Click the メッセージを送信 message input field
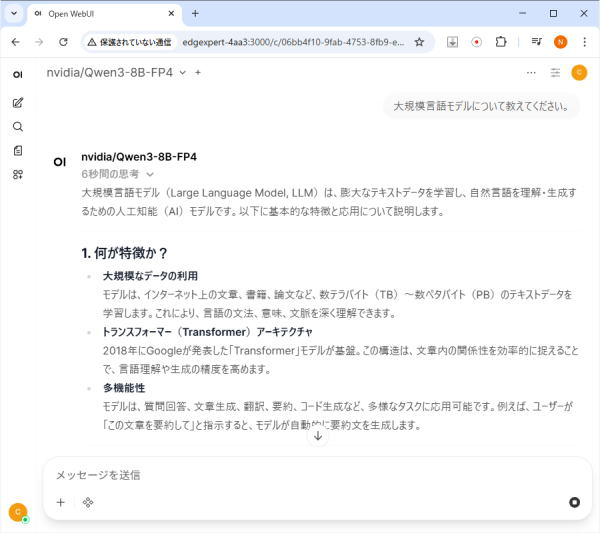The height and width of the screenshot is (533, 600). click(x=300, y=475)
